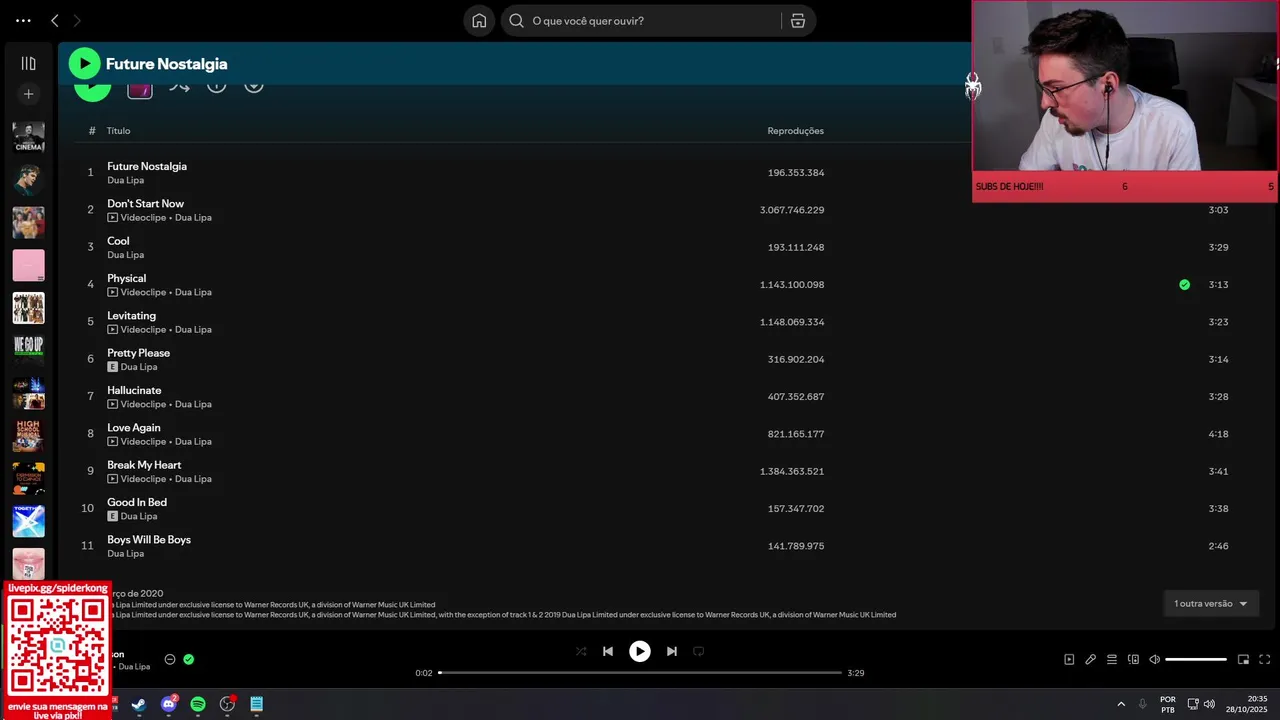1280x720 pixels.
Task: Open Connect to a device
Action: pyautogui.click(x=1133, y=660)
